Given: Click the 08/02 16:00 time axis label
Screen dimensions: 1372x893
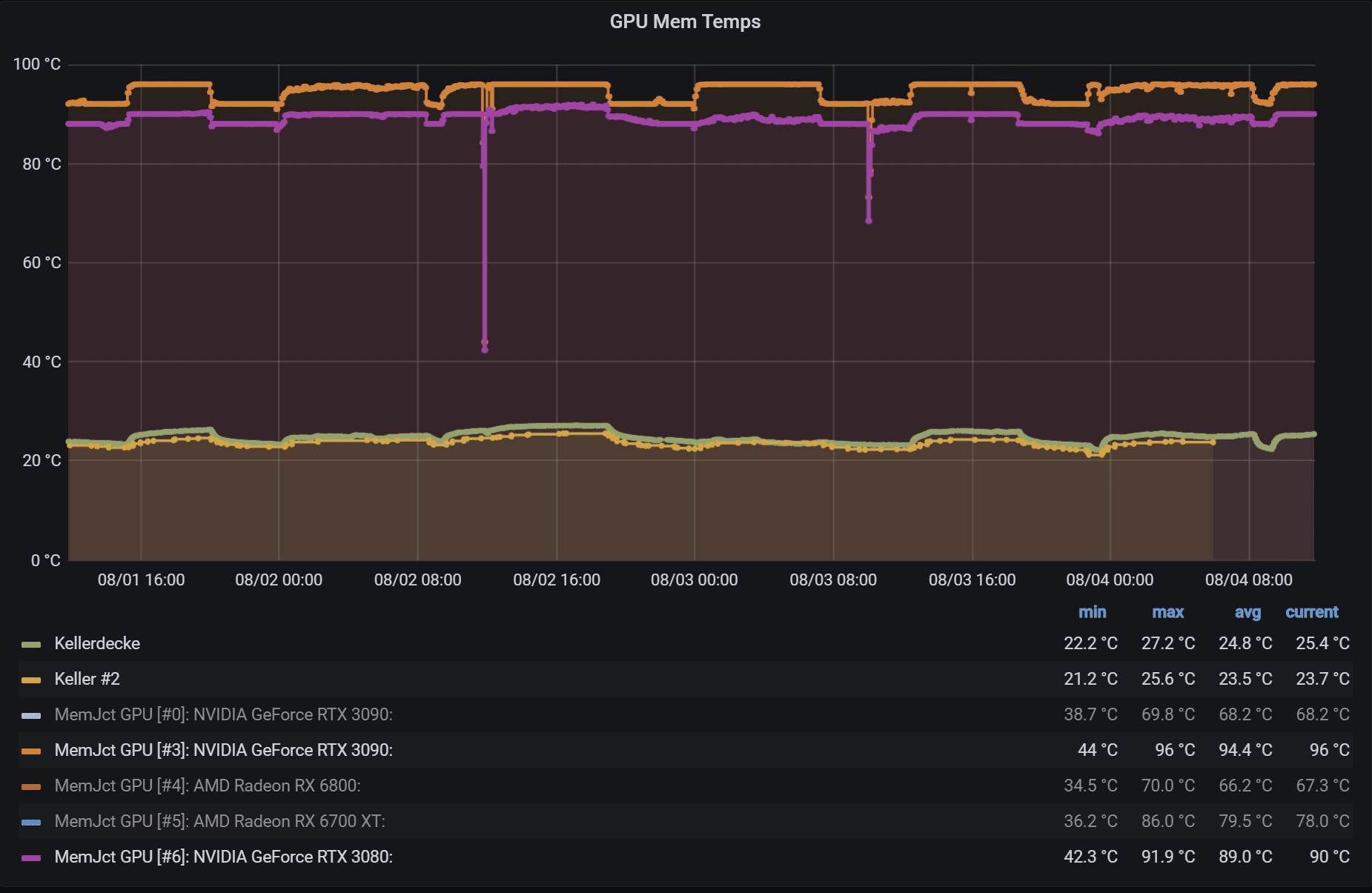Looking at the screenshot, I should pyautogui.click(x=557, y=580).
